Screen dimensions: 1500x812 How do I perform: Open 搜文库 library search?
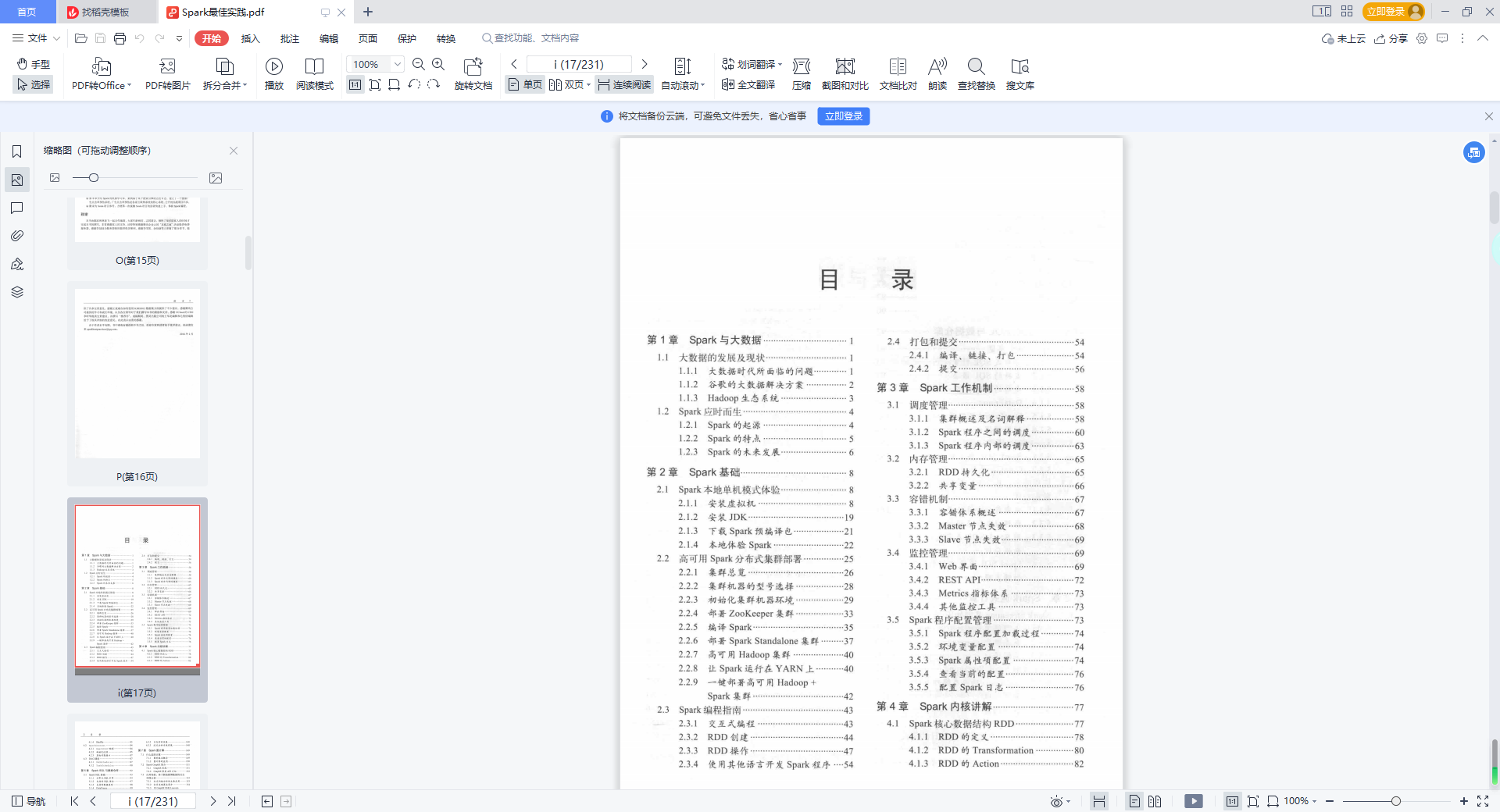[1020, 74]
